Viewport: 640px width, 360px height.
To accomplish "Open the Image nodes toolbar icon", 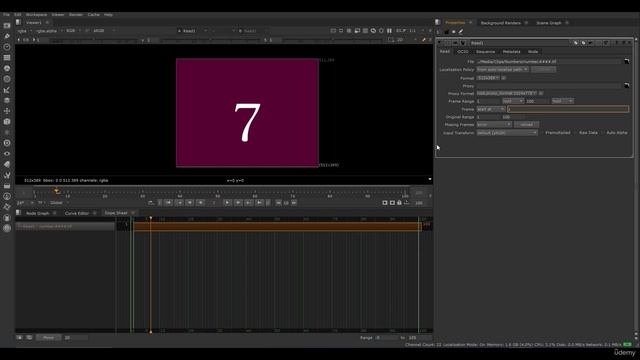I will [x=7, y=26].
